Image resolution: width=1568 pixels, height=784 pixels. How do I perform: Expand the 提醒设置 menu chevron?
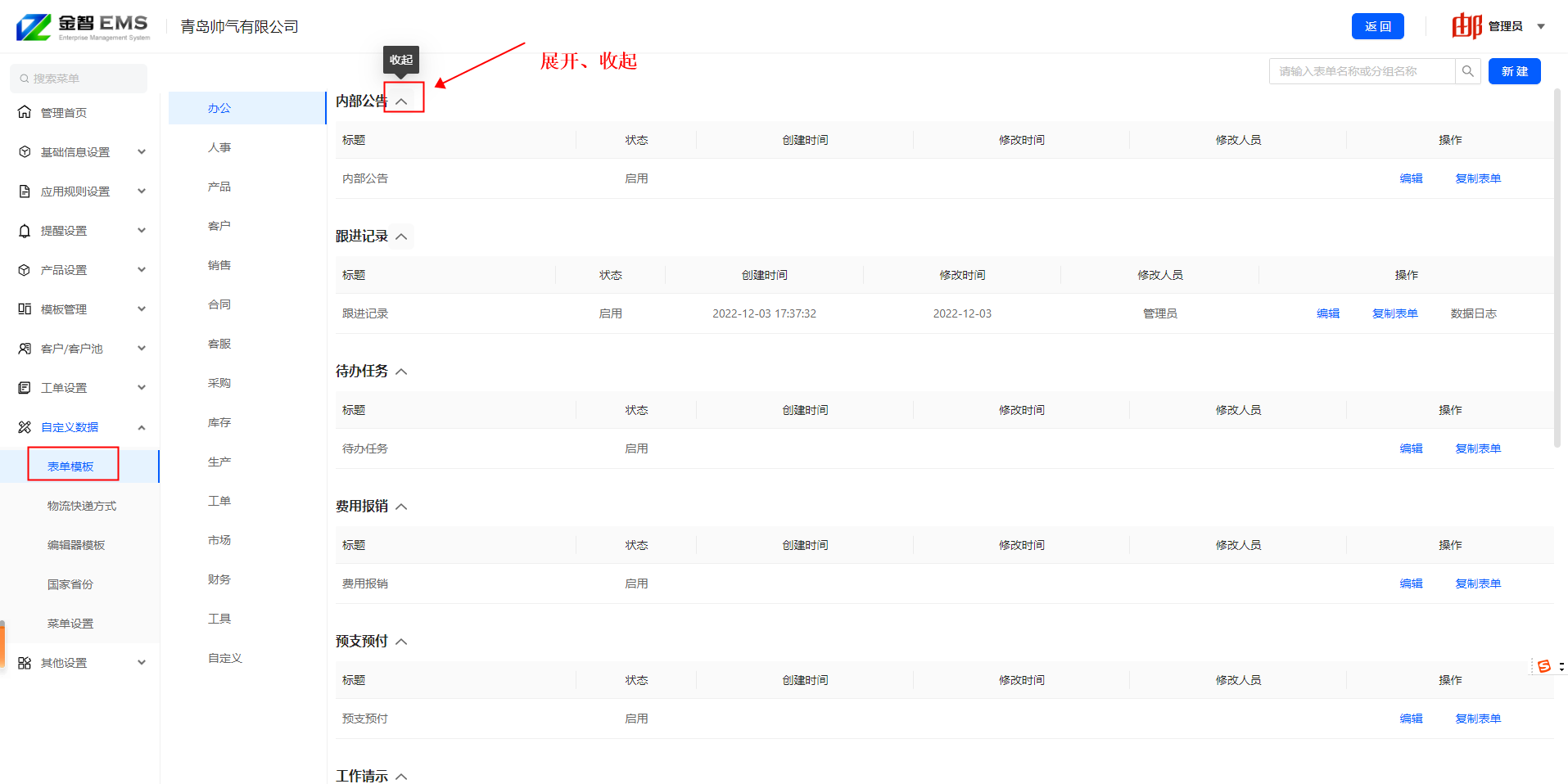142,230
